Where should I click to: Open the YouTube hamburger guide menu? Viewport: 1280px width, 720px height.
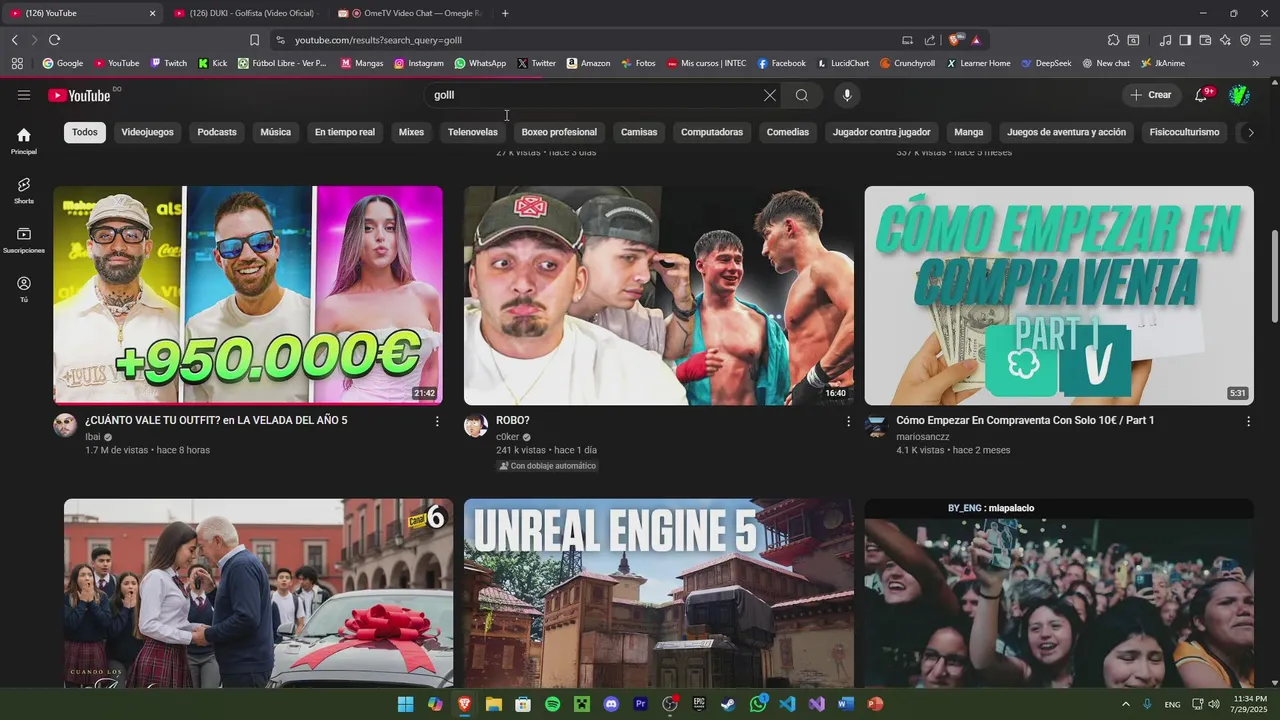(24, 95)
